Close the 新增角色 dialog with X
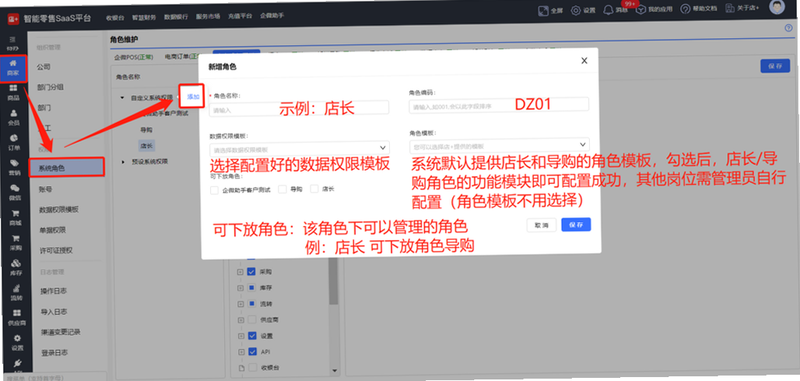 point(585,61)
